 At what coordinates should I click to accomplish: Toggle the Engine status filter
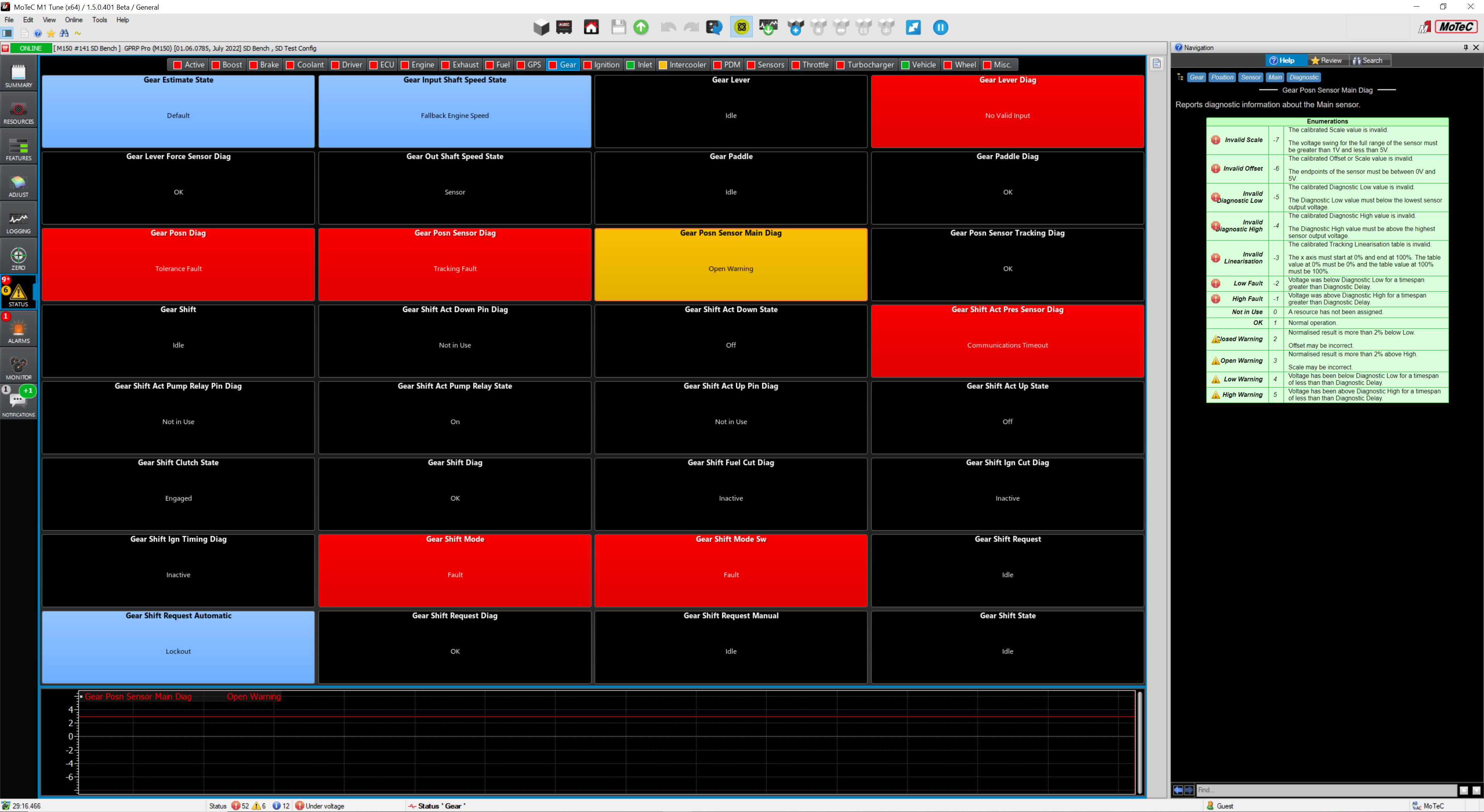(x=417, y=65)
